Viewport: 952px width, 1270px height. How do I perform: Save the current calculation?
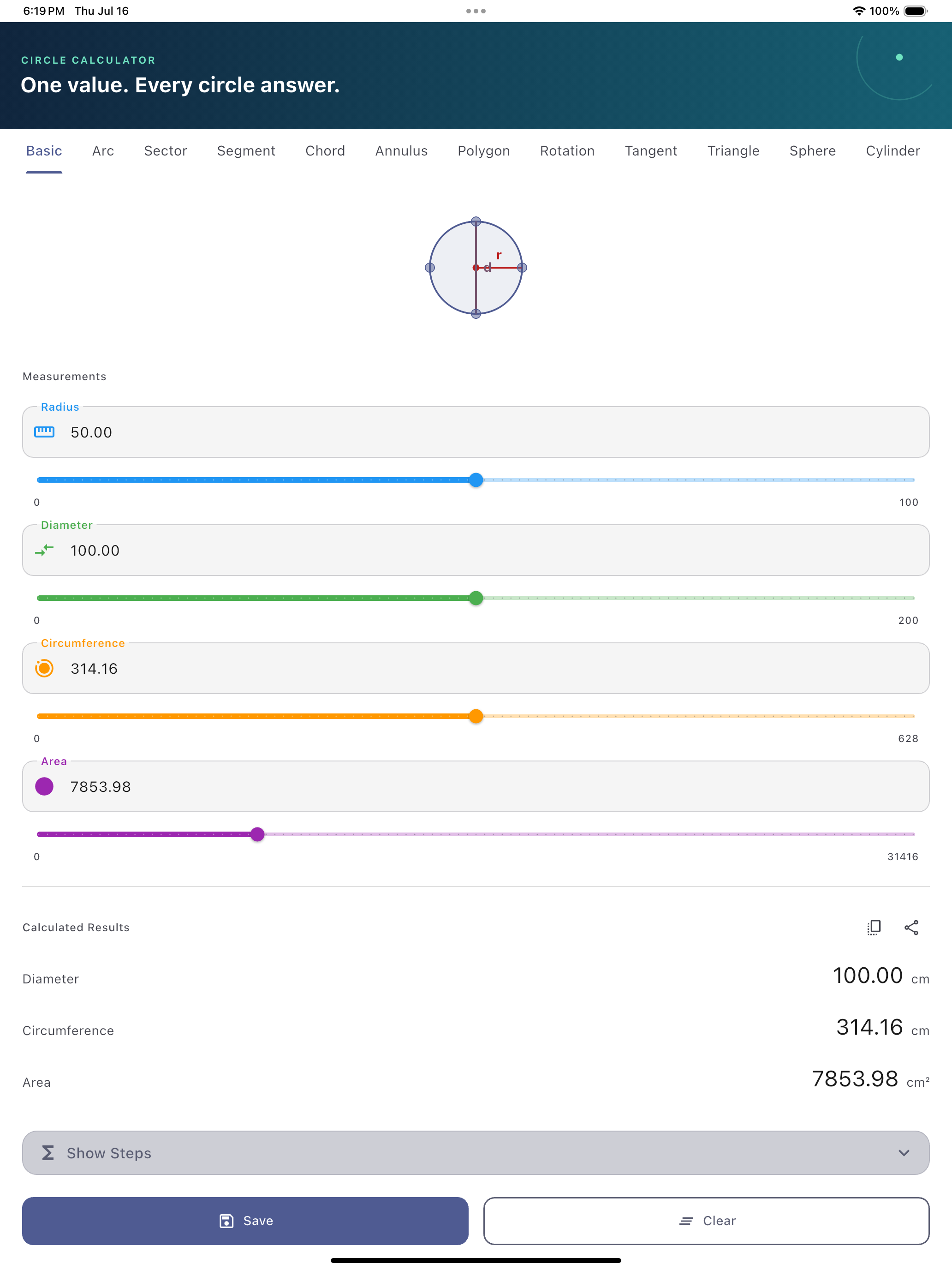coord(245,1221)
